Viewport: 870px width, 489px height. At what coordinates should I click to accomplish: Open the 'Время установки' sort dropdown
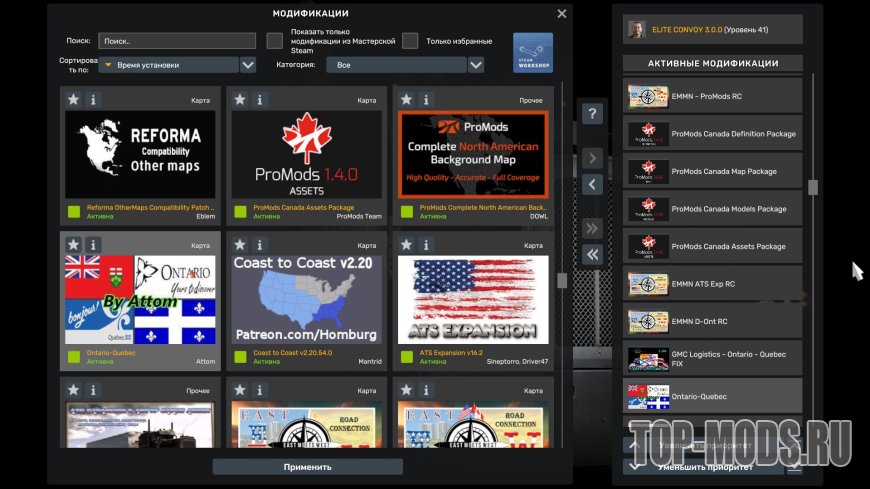coord(169,65)
